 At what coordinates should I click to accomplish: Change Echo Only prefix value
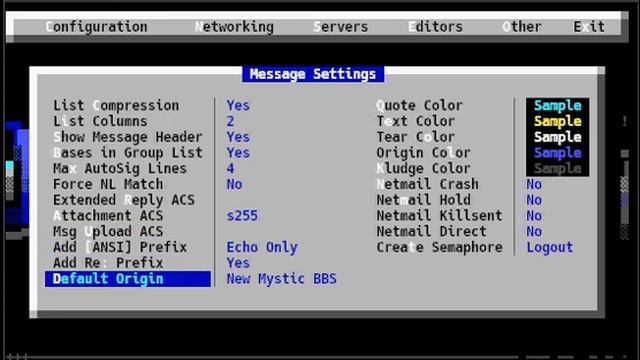tap(262, 247)
